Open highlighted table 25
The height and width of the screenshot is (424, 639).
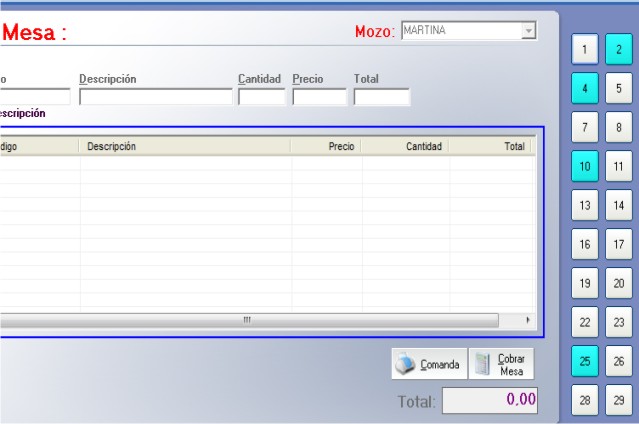coord(585,361)
